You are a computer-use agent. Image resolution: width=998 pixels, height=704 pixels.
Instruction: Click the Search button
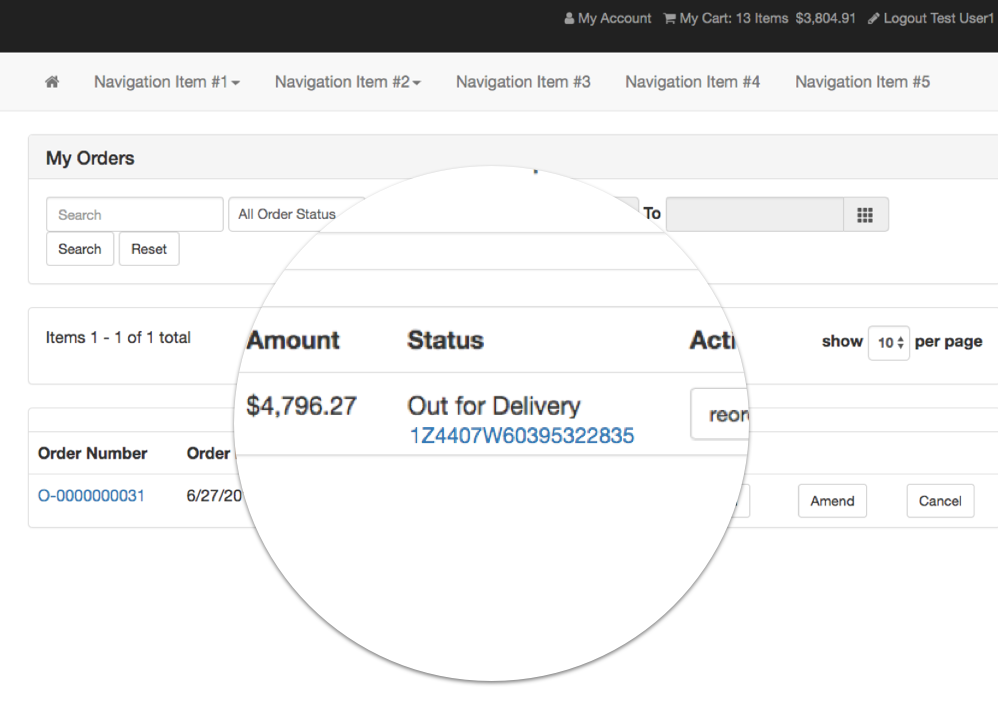click(x=80, y=249)
